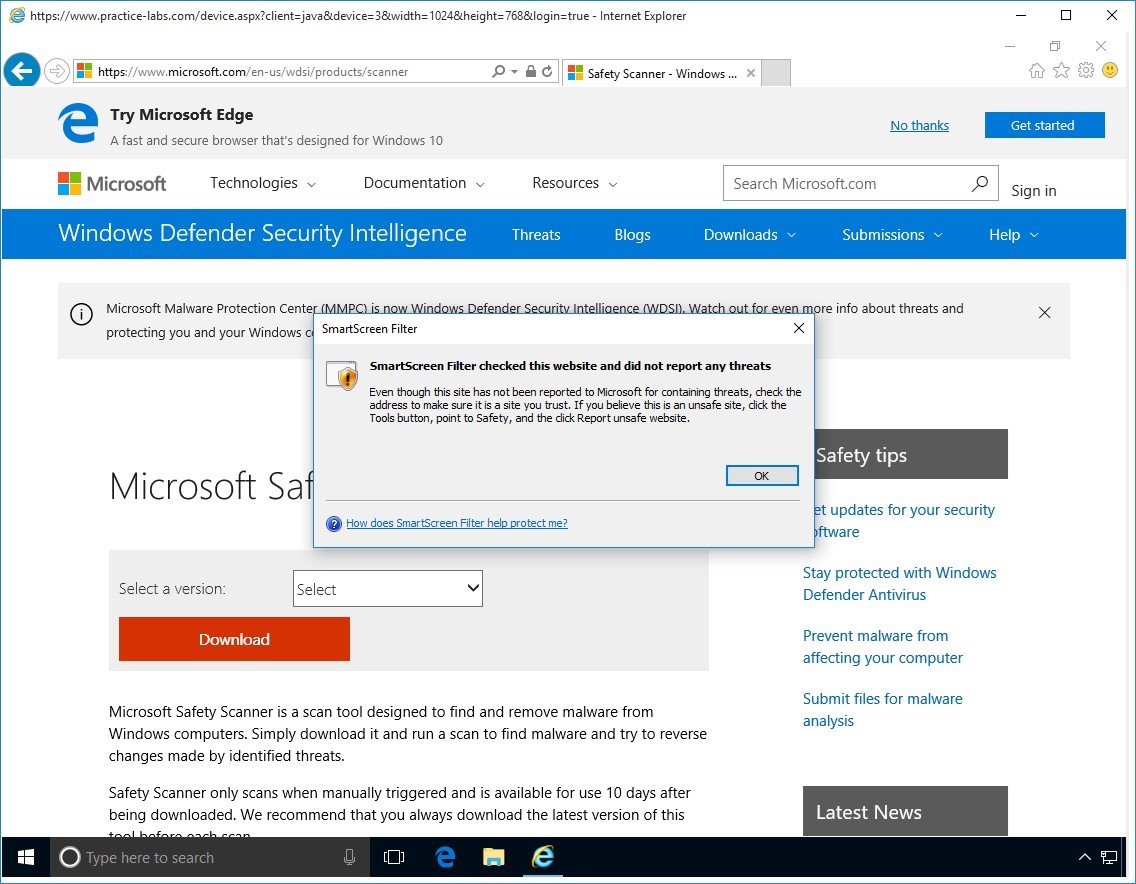Open the favorites star icon

pyautogui.click(x=1061, y=70)
